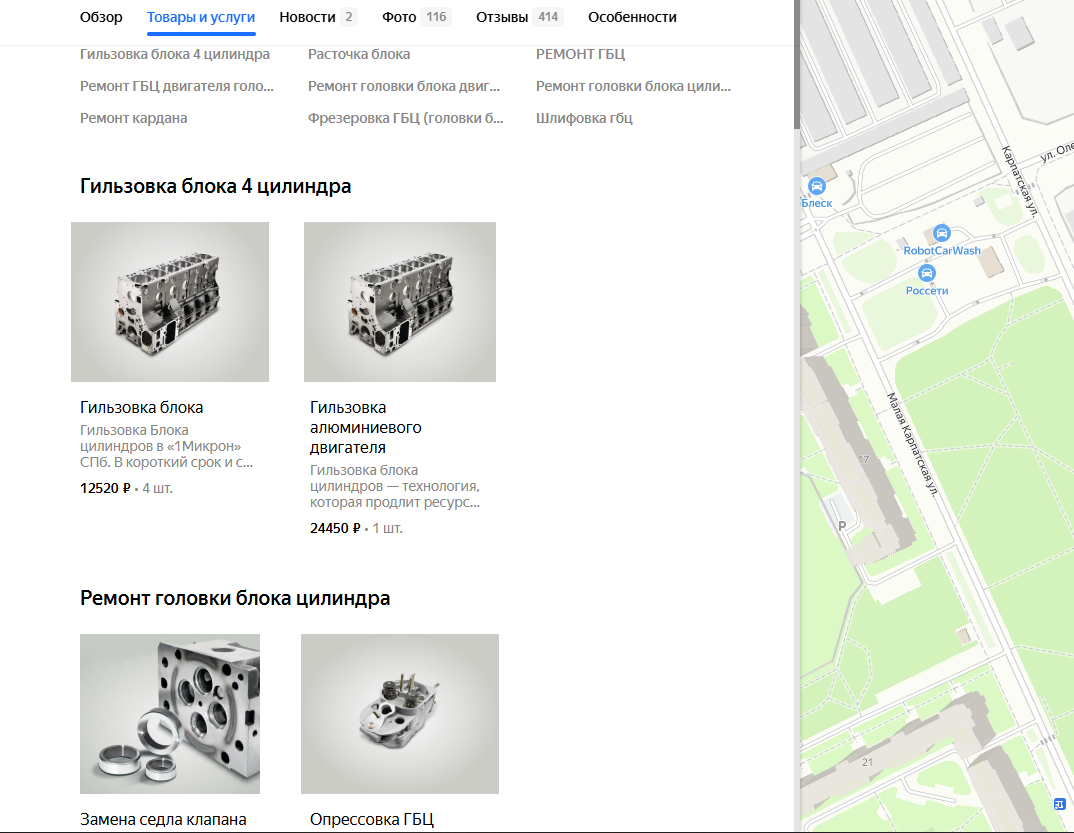The height and width of the screenshot is (833, 1074).
Task: Open the Шлифовка гбц category link
Action: tap(584, 118)
